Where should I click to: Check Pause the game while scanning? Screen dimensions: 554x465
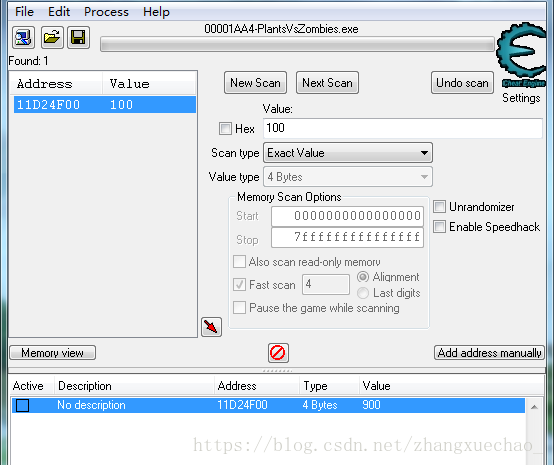coord(240,307)
